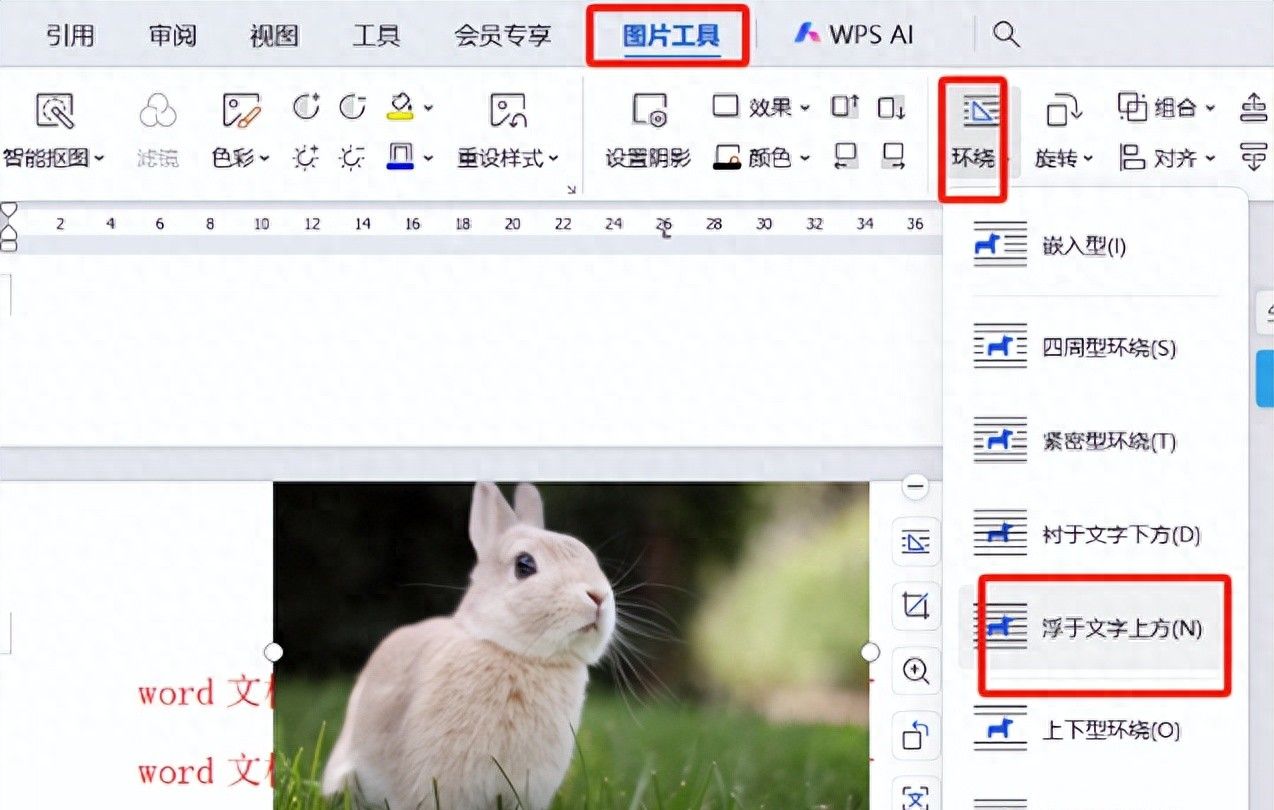This screenshot has width=1274, height=810.
Task: Click the 智能抠图 smart cutout icon
Action: 54,111
